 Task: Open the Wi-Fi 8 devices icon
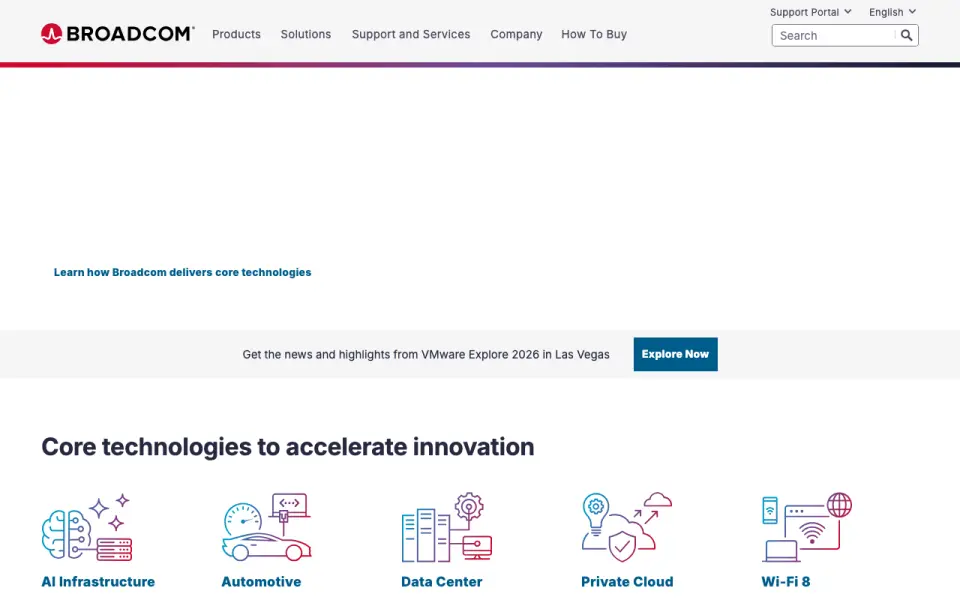coord(806,527)
